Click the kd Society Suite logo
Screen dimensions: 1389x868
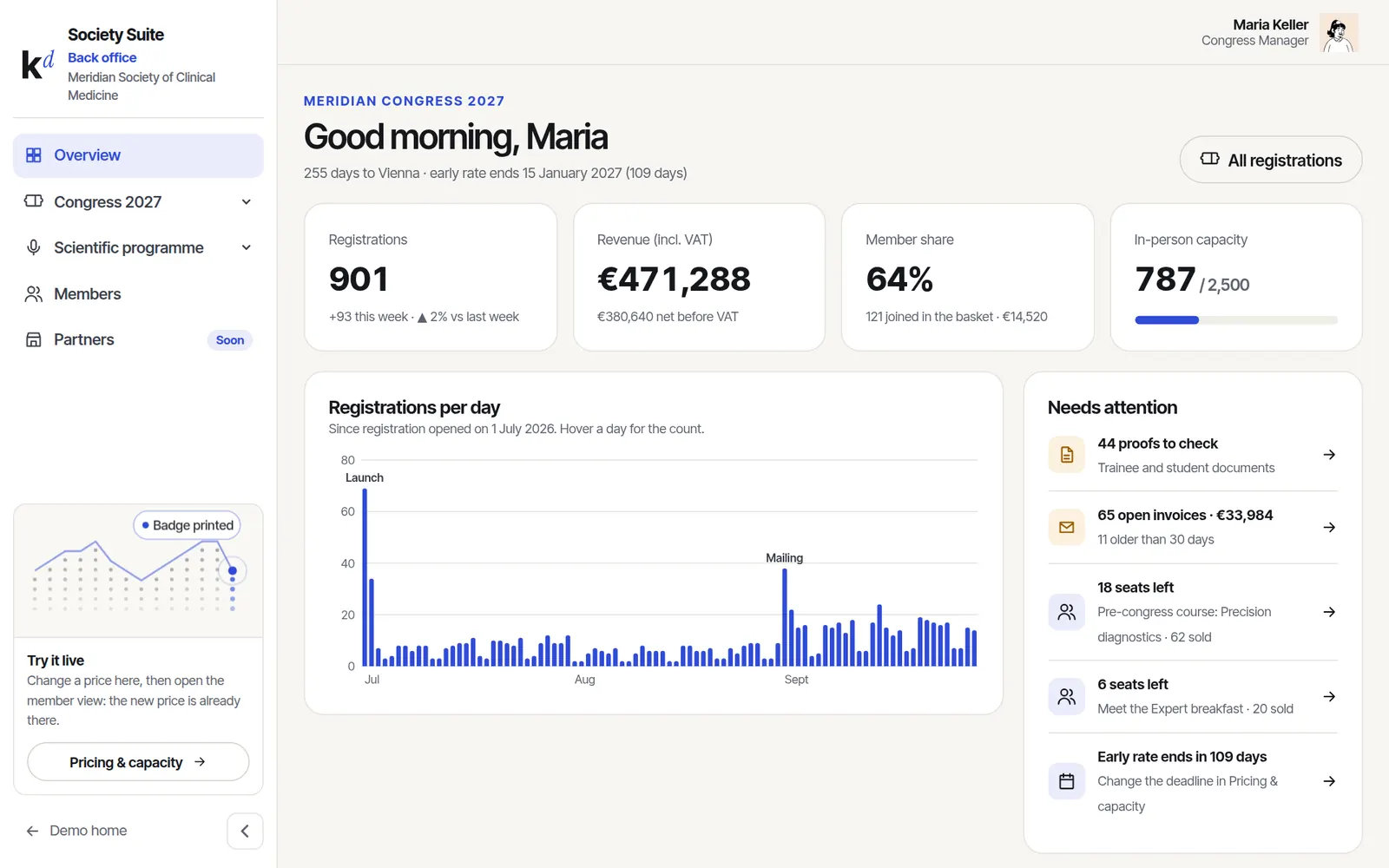37,64
